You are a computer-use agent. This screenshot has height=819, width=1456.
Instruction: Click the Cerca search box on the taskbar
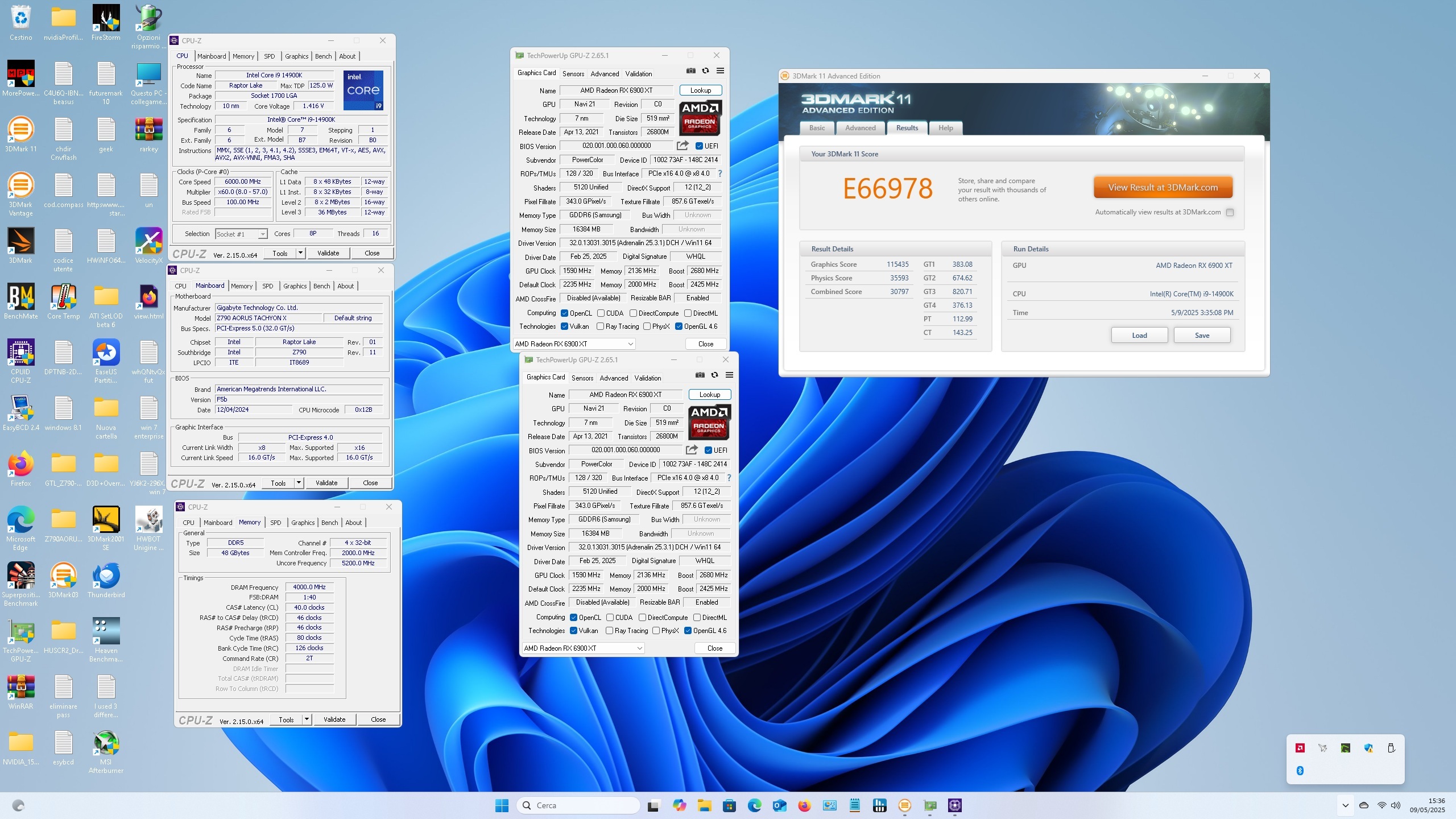pyautogui.click(x=578, y=805)
